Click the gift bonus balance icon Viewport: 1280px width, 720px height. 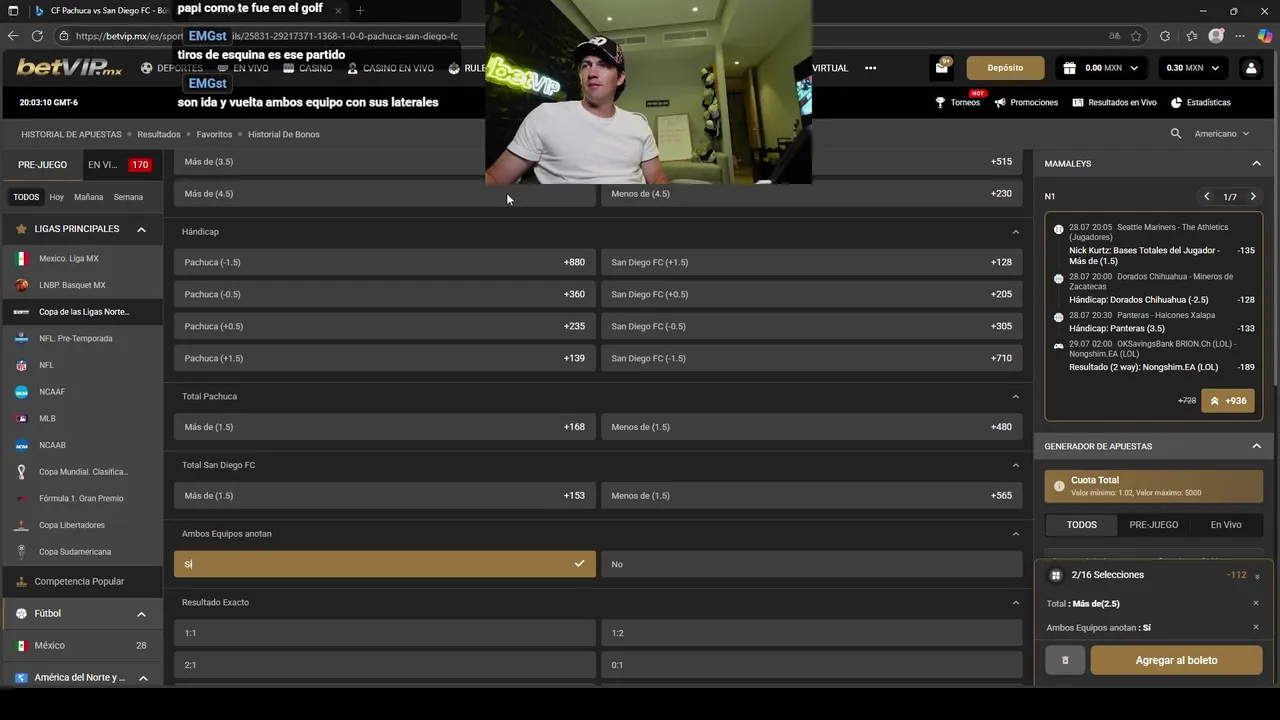click(x=1069, y=68)
